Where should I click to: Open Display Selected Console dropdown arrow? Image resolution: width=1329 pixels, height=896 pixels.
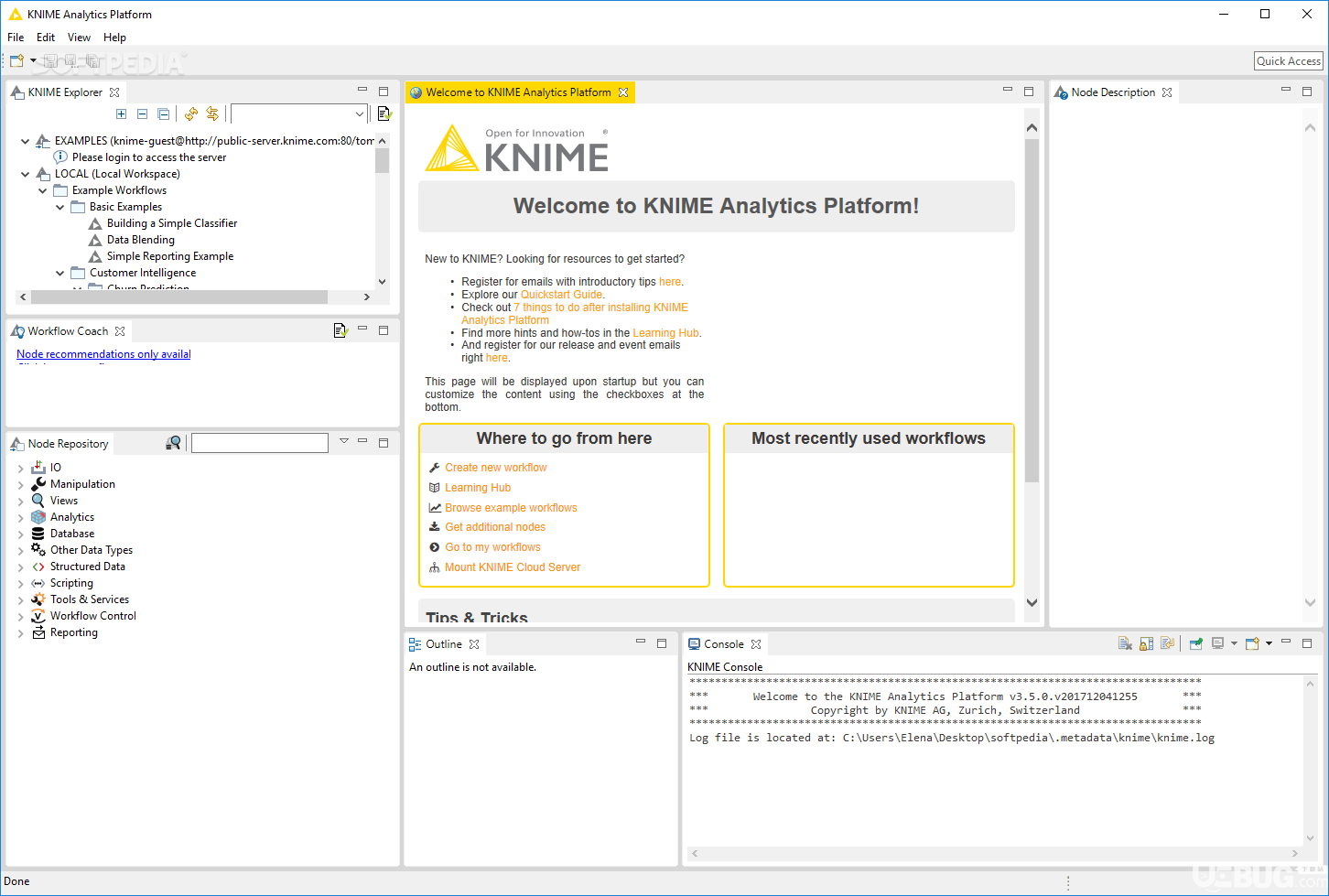click(1234, 643)
